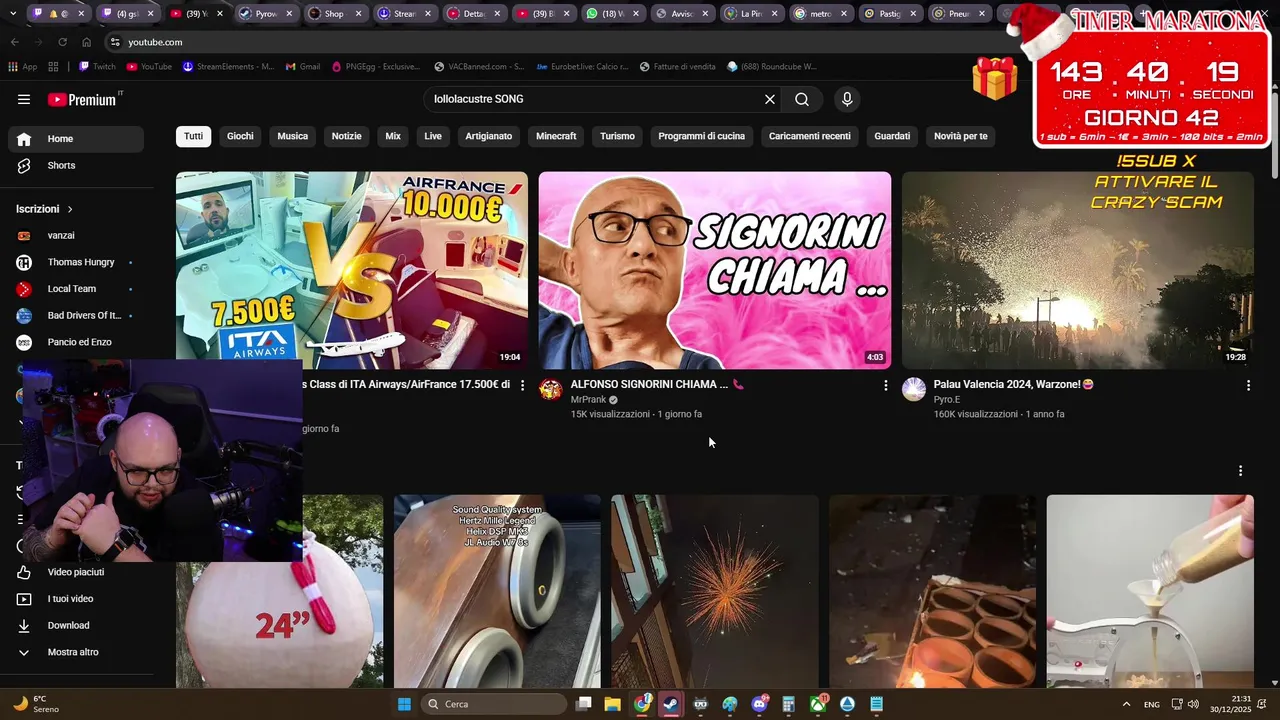This screenshot has width=1280, height=720.
Task: Open File Explorer from the taskbar
Action: 612,704
